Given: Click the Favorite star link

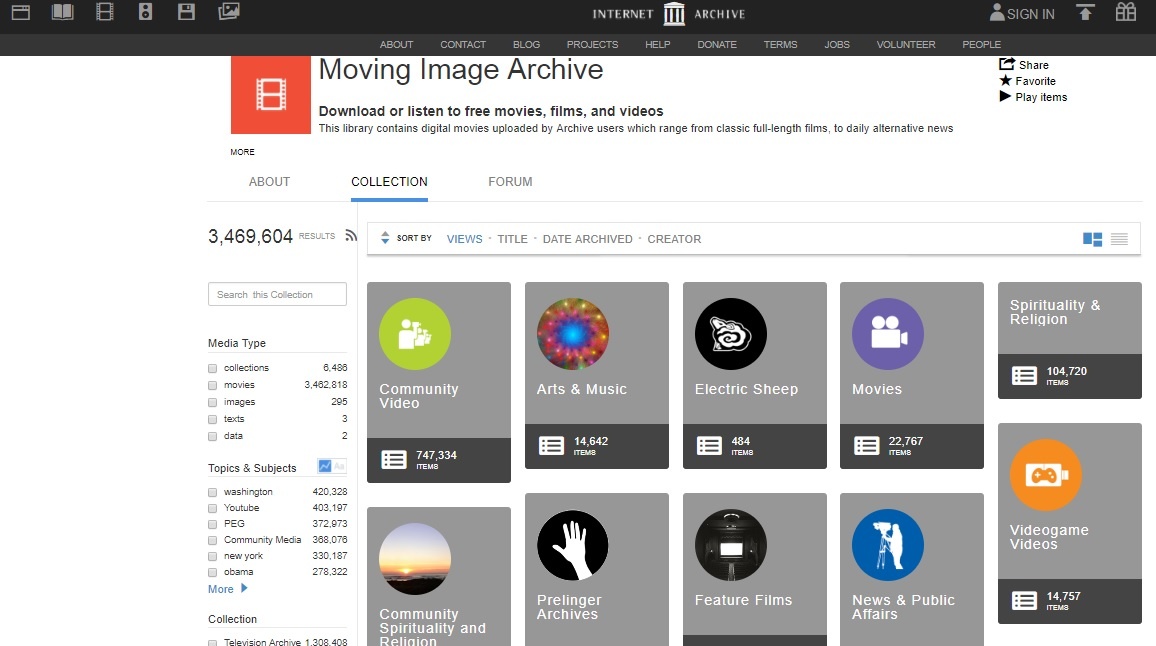Looking at the screenshot, I should point(1027,81).
